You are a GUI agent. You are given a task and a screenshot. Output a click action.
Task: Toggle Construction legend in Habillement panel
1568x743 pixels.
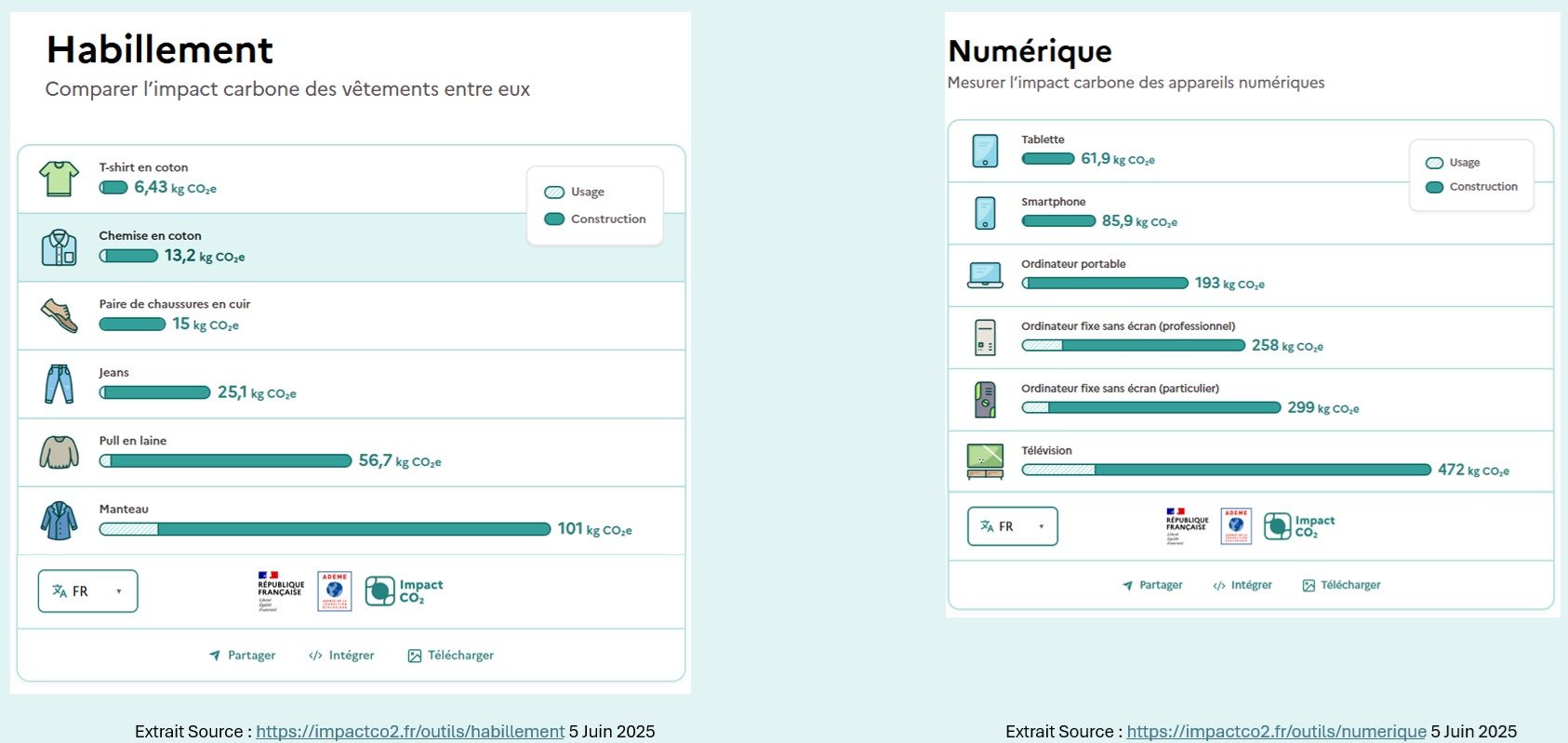[594, 219]
